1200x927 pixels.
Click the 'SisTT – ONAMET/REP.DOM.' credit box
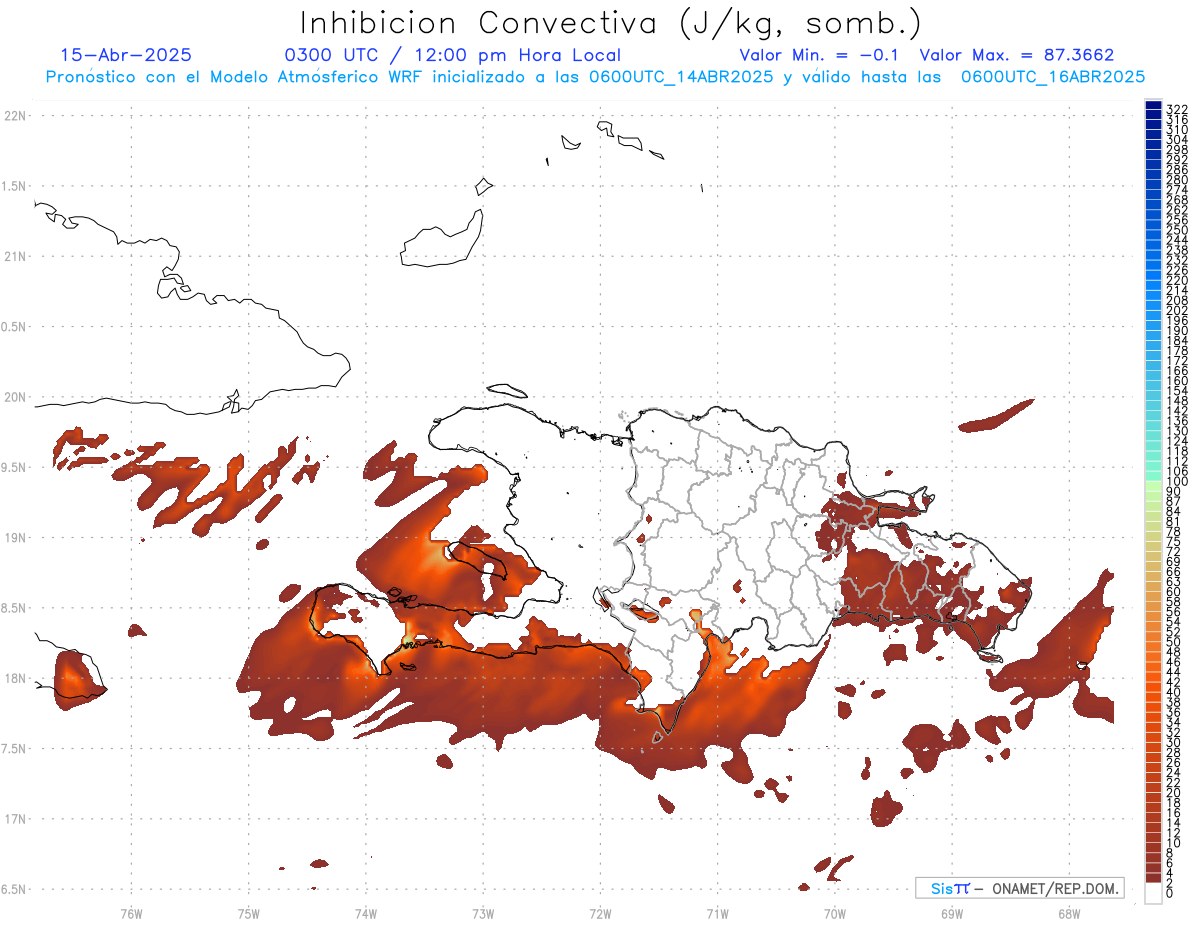point(1019,888)
